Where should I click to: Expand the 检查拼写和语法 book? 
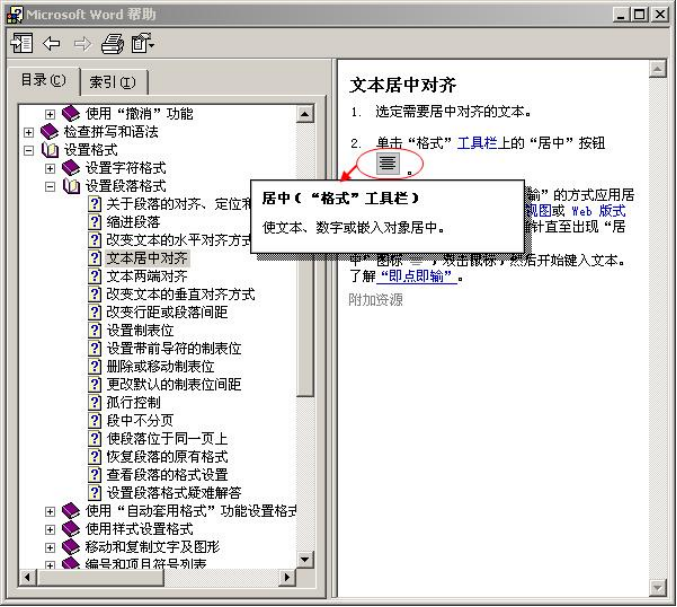[28, 133]
